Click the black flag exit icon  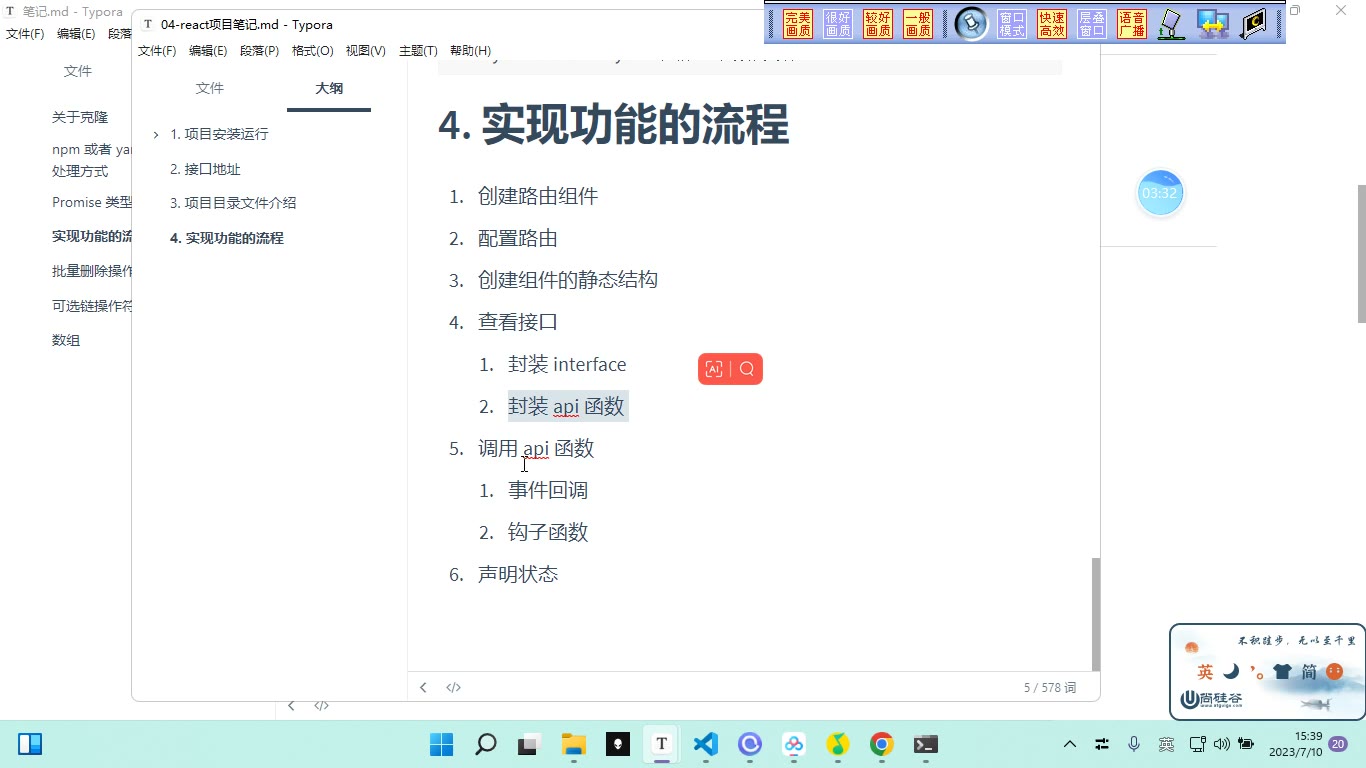(x=1254, y=24)
